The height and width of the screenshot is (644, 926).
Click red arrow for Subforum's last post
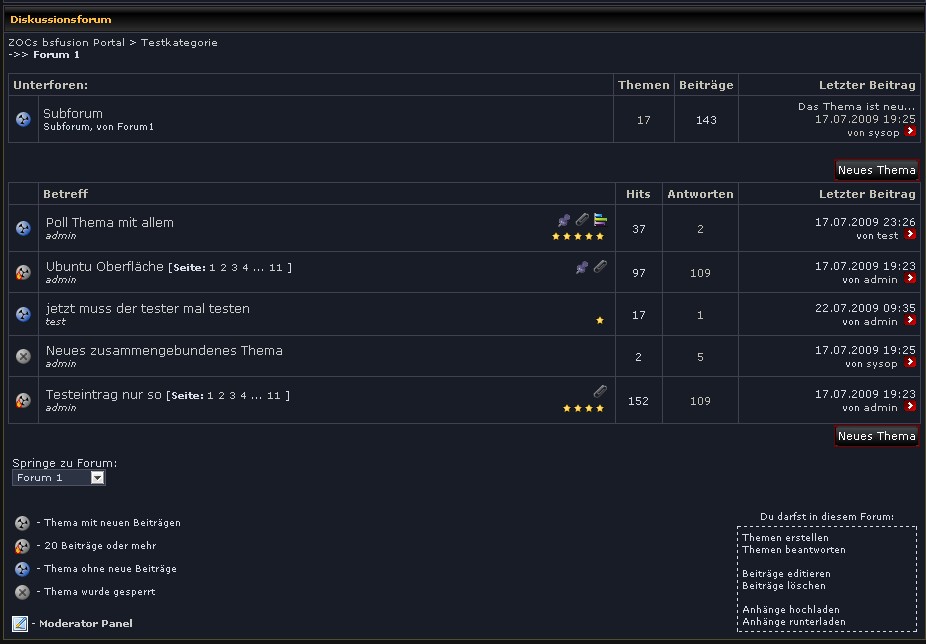910,132
